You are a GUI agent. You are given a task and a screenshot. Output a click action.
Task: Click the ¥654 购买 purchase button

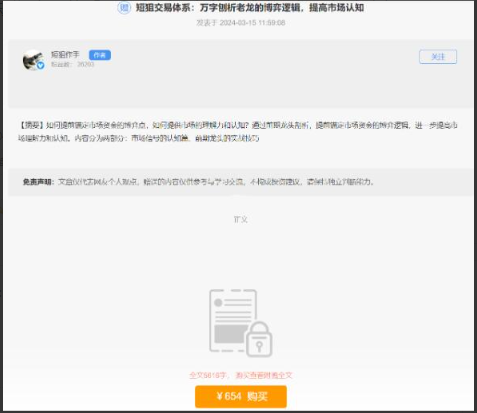(x=241, y=396)
